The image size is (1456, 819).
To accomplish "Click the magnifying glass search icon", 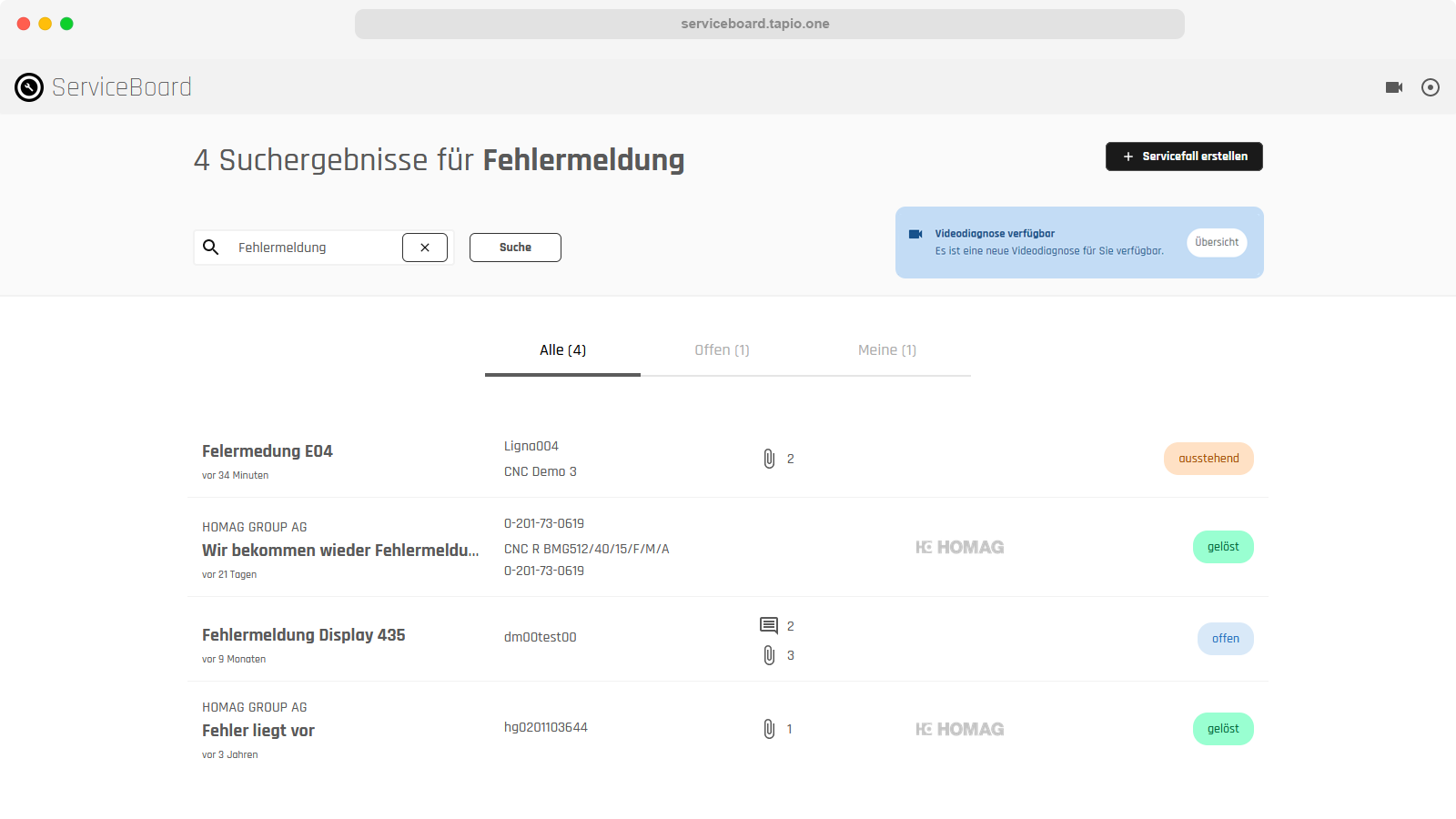I will [x=211, y=248].
